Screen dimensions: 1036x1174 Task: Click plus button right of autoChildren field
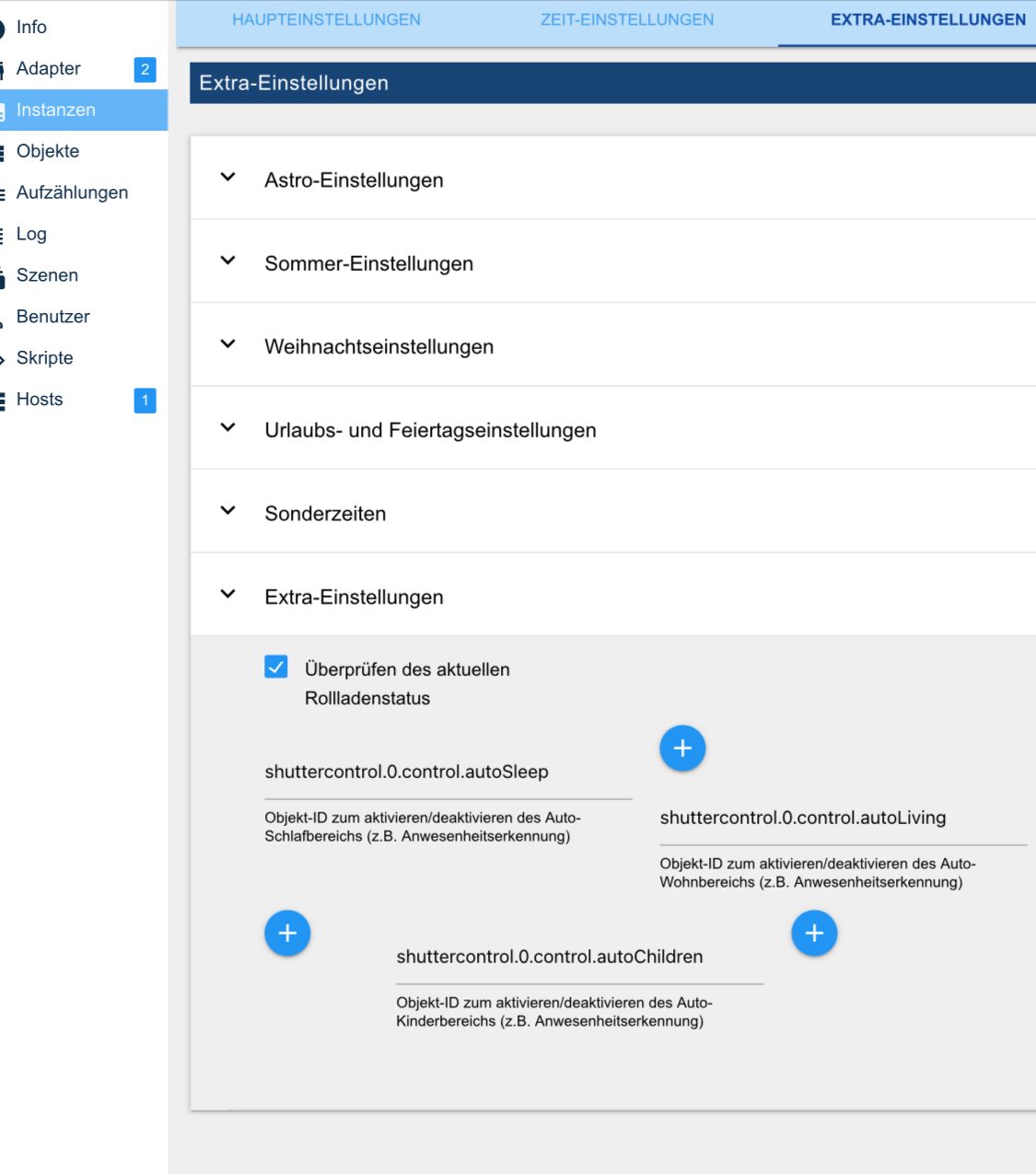coord(814,934)
